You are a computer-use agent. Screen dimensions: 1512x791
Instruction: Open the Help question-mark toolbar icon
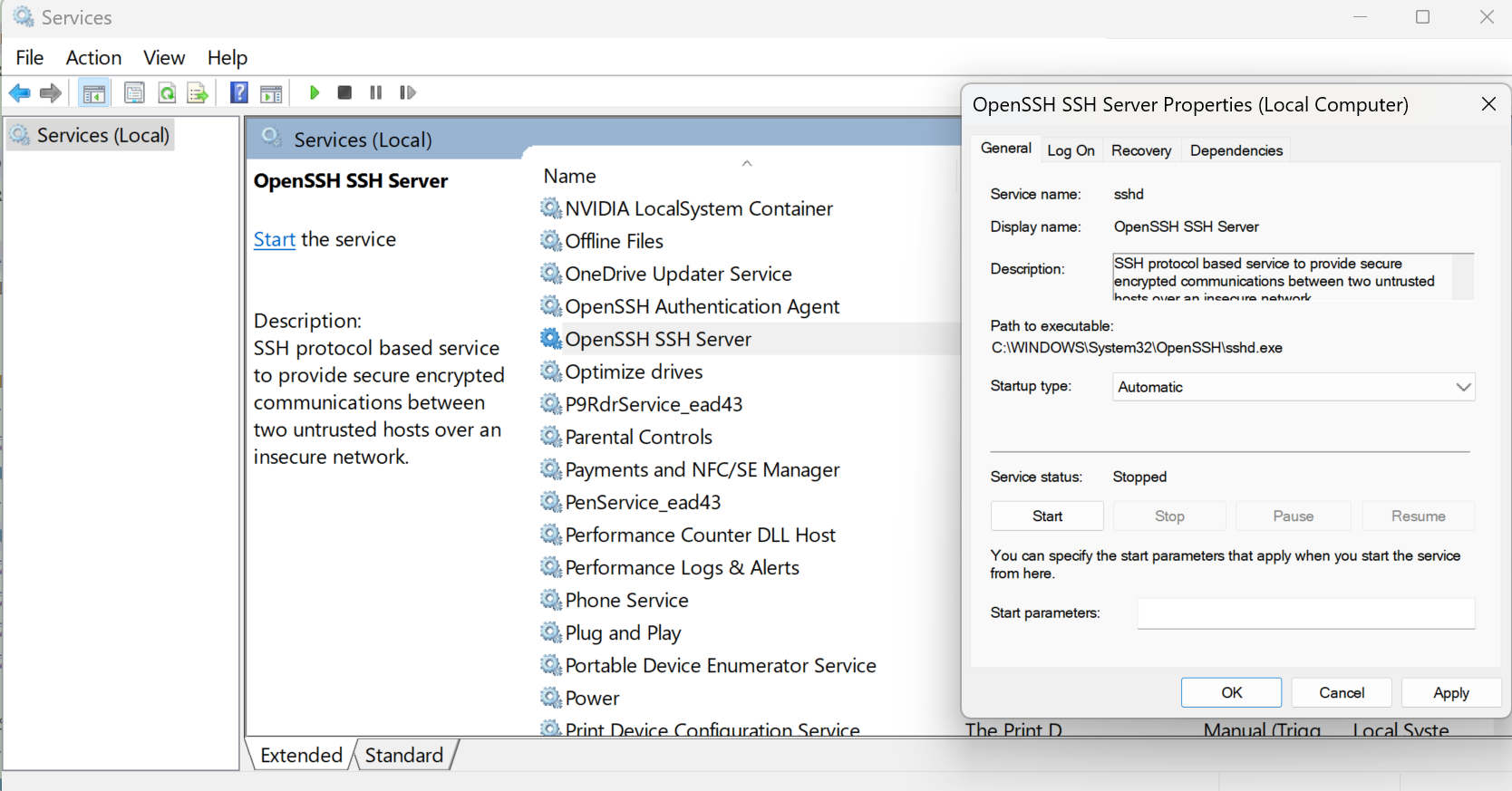239,92
